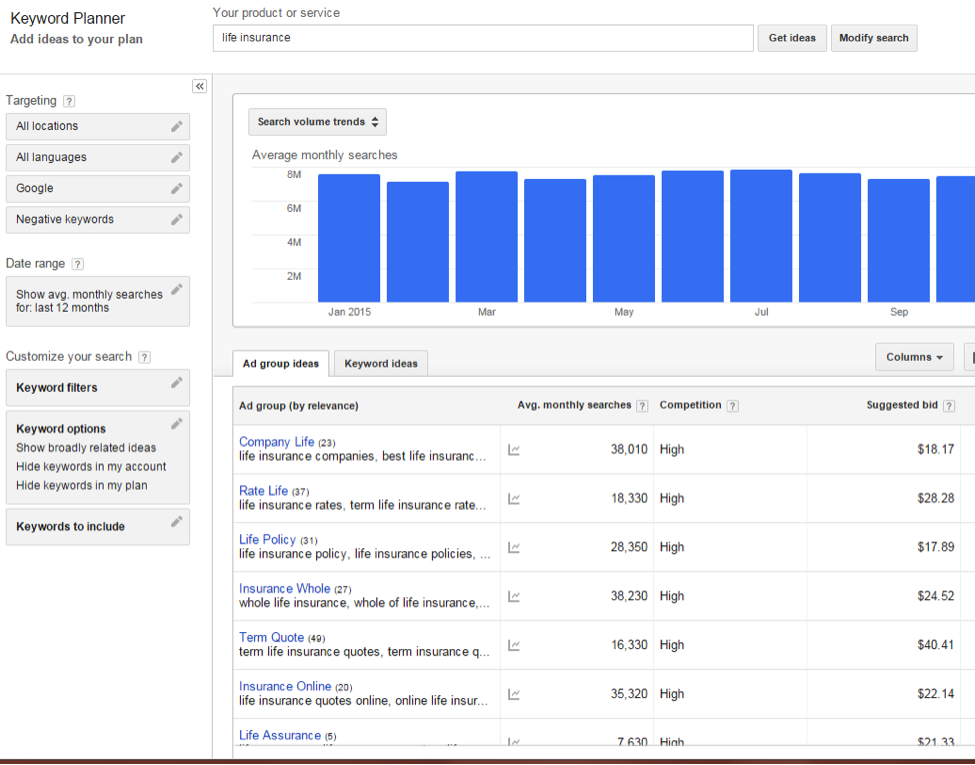Click the product or service search field
This screenshot has height=765, width=975.
point(482,38)
